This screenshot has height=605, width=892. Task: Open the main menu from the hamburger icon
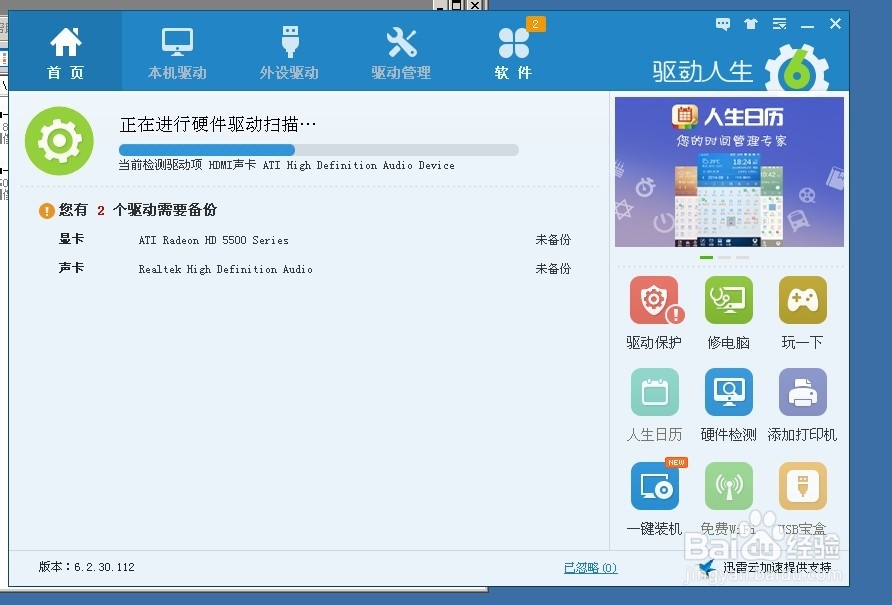click(x=779, y=23)
